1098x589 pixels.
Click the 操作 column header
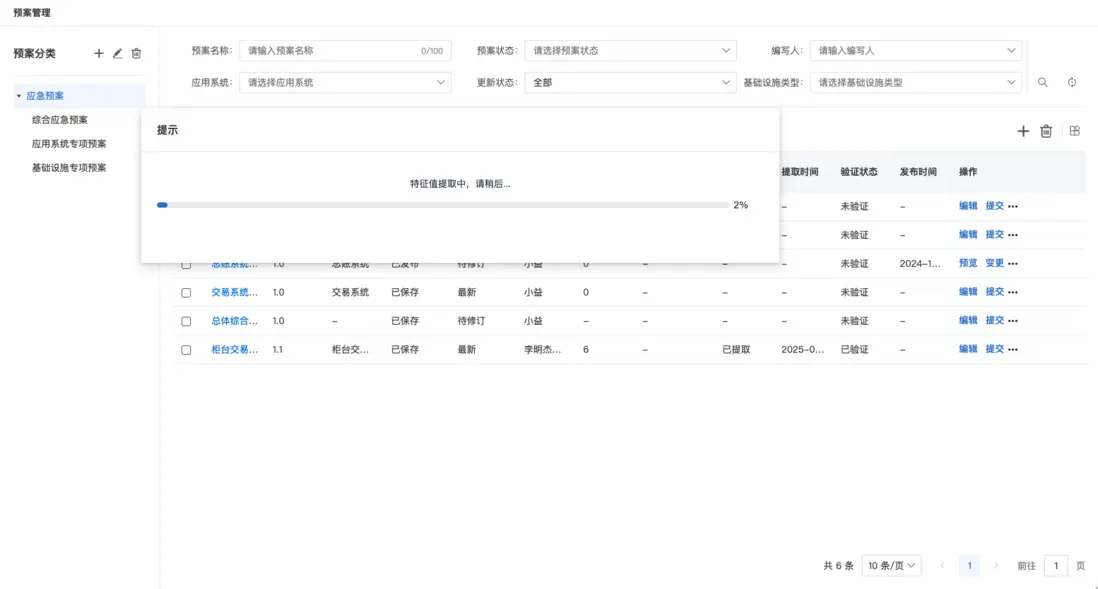pyautogui.click(x=968, y=172)
